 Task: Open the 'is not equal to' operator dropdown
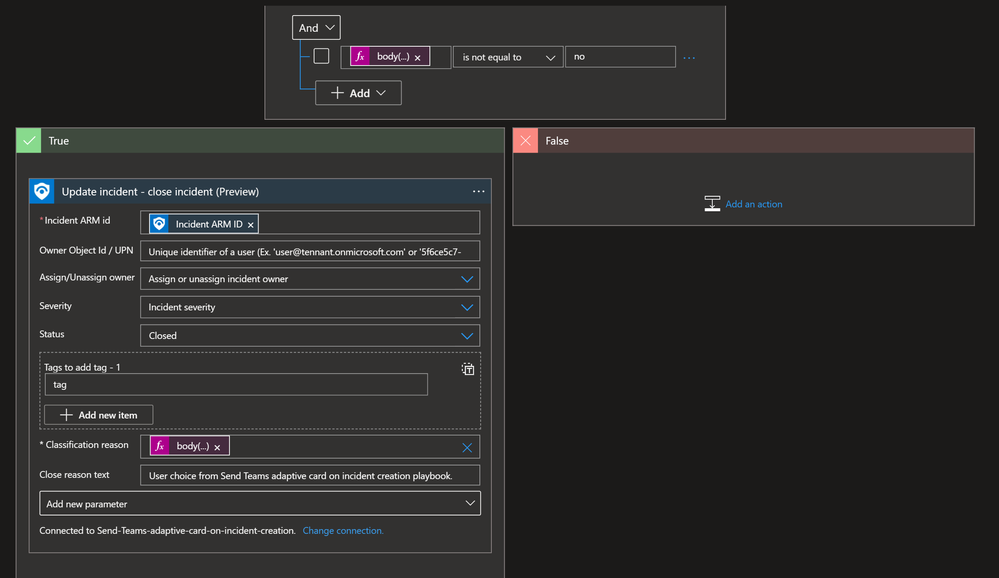(x=508, y=57)
